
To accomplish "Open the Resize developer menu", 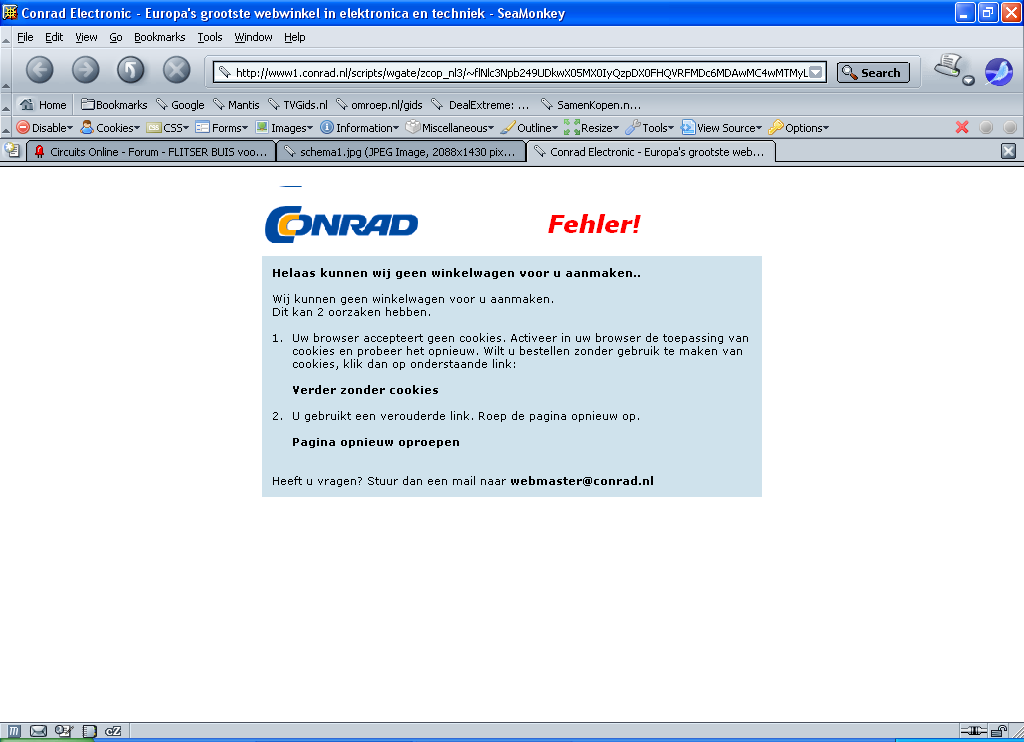I will pos(592,128).
